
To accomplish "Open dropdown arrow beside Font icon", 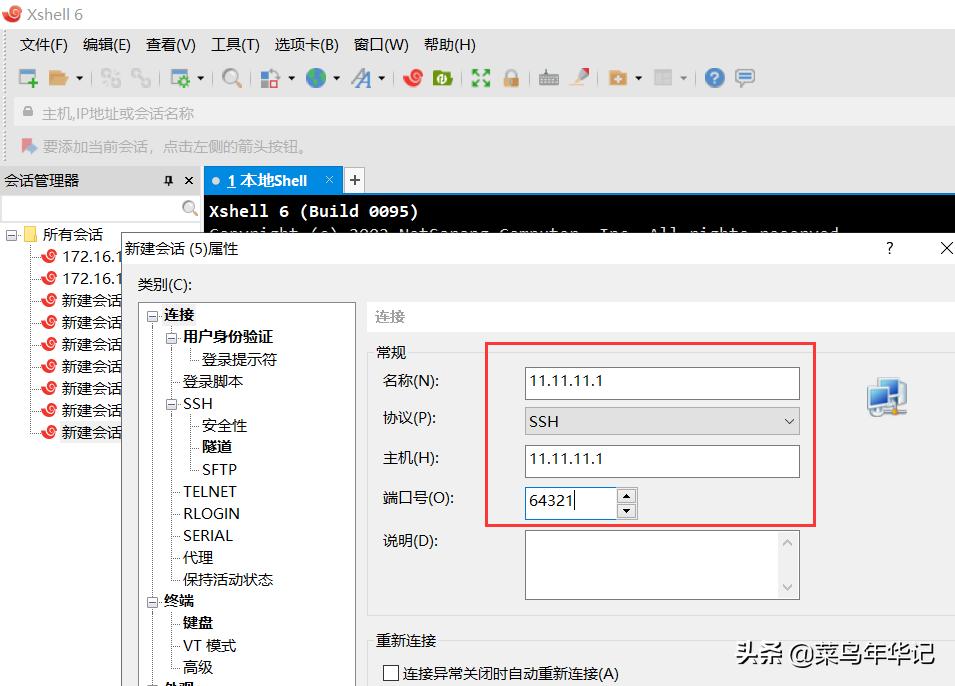I will (382, 78).
